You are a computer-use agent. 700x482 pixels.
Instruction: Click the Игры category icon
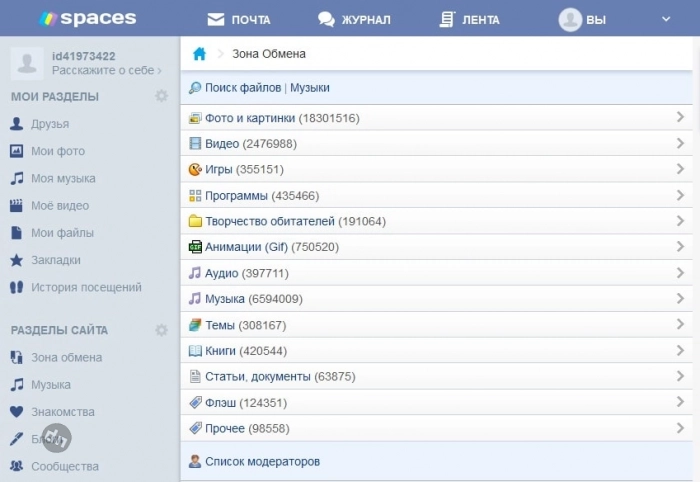(x=195, y=170)
